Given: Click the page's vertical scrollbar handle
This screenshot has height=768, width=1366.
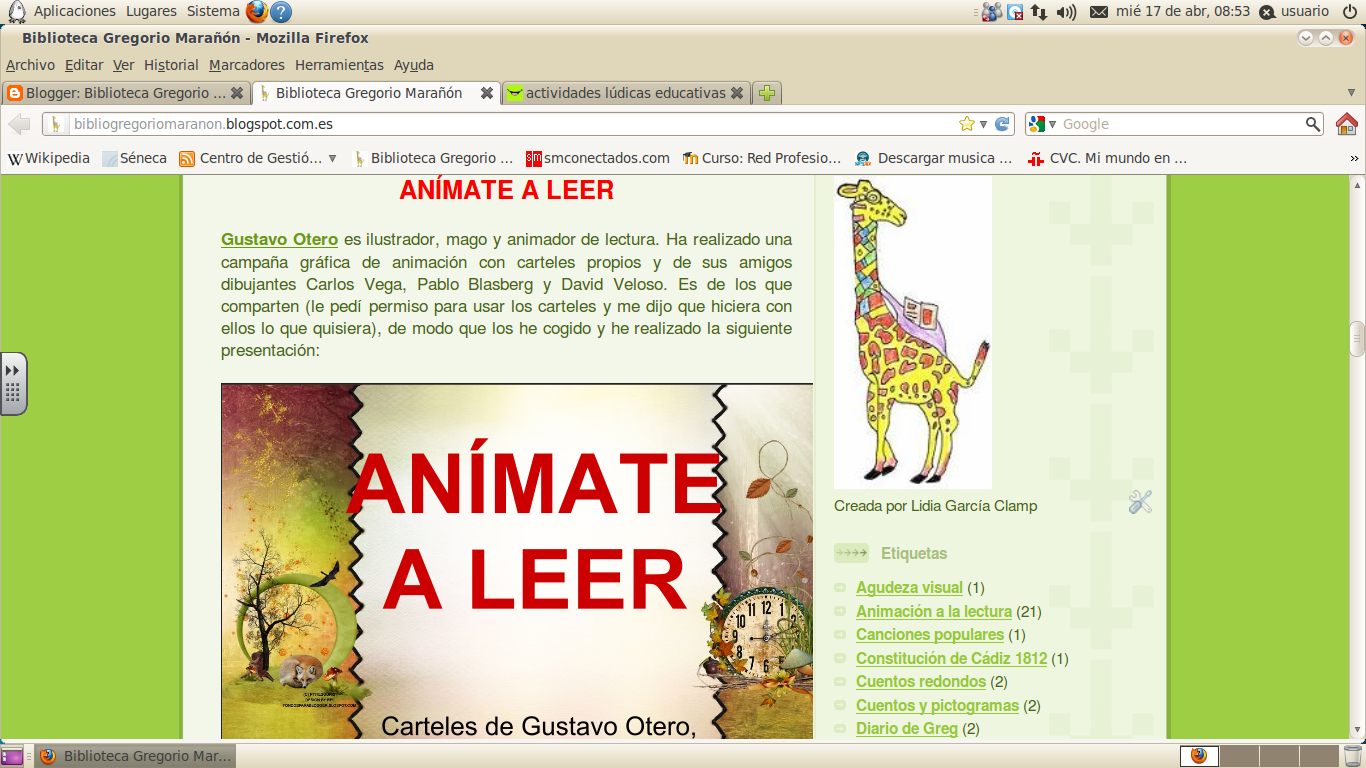Looking at the screenshot, I should (1356, 338).
